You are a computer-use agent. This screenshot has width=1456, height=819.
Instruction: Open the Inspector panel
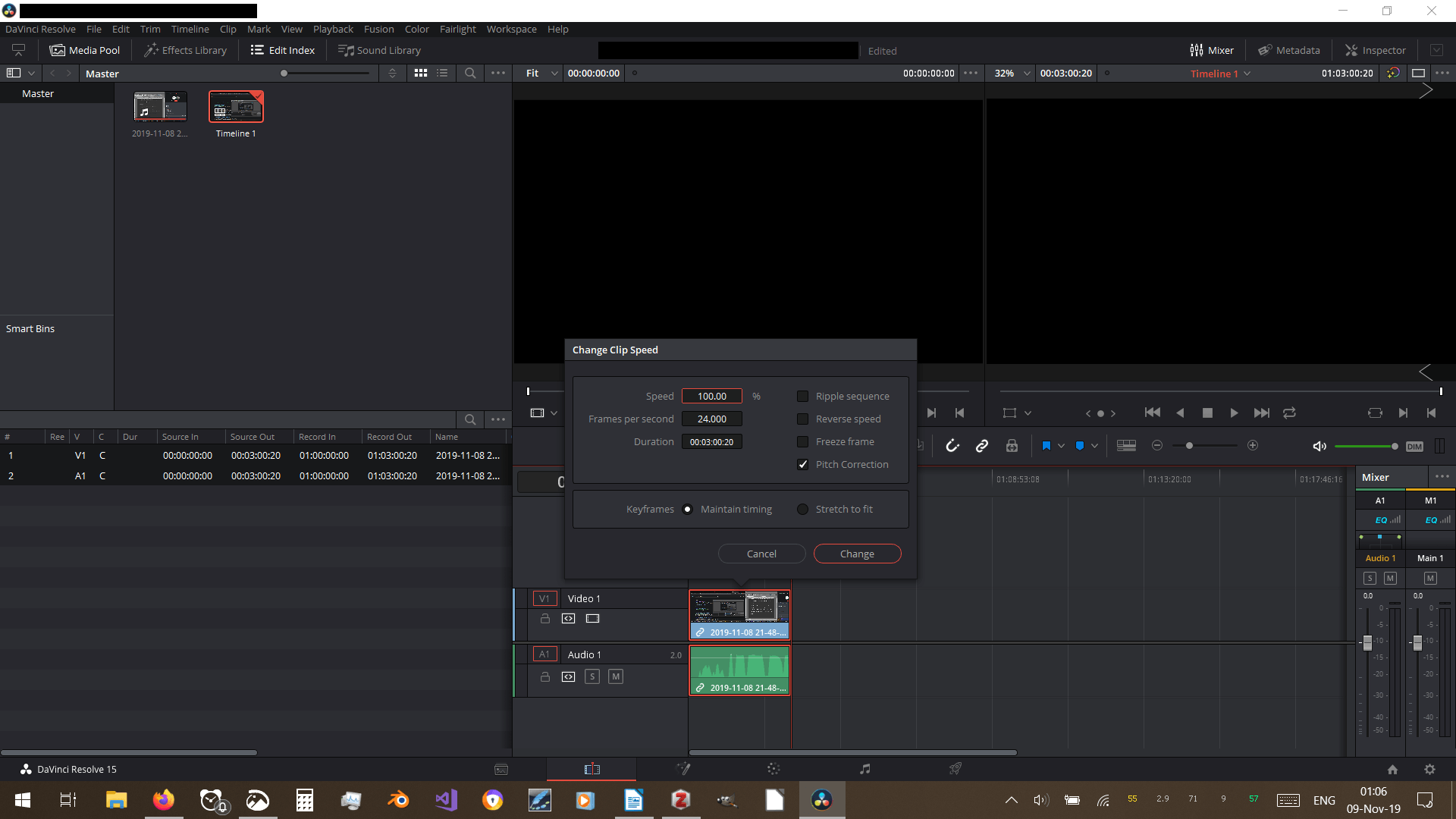[x=1375, y=50]
